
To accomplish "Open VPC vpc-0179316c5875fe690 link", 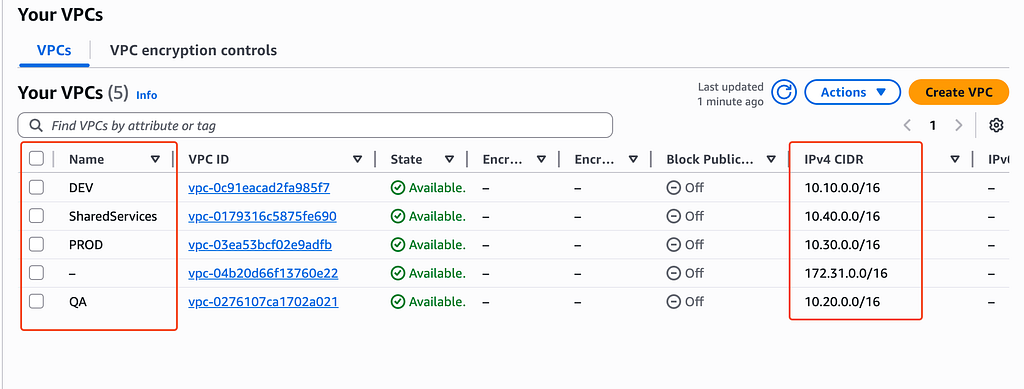I will pos(263,216).
